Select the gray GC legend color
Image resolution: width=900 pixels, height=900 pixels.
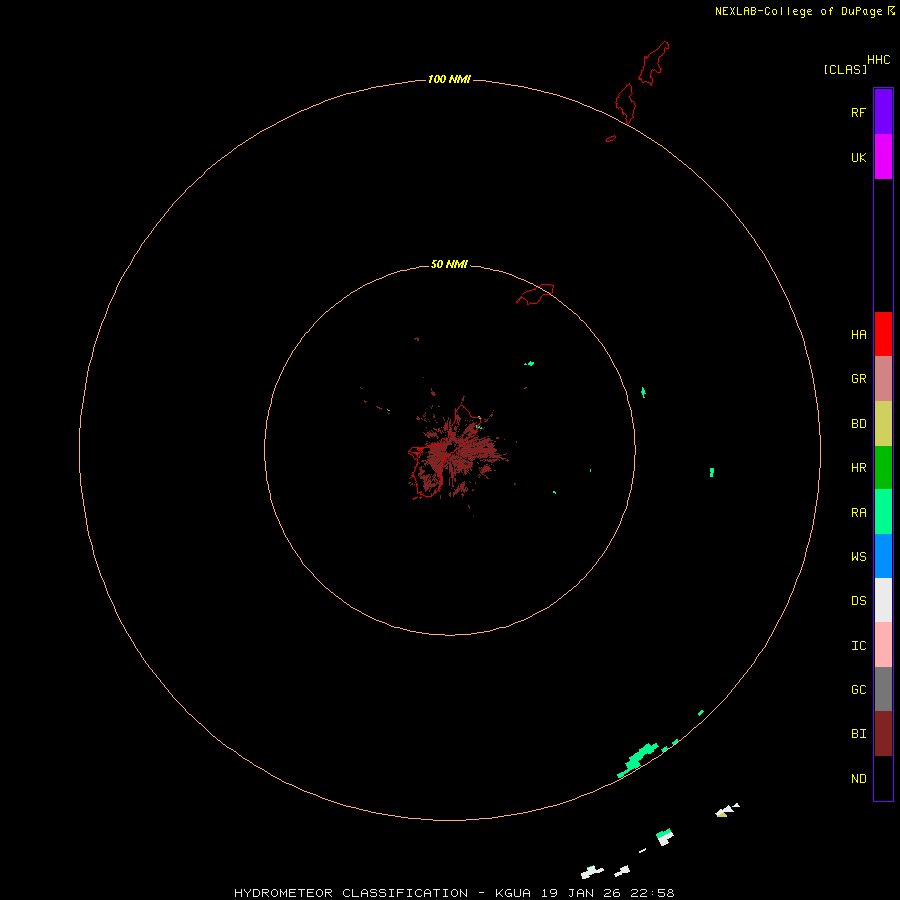(883, 689)
